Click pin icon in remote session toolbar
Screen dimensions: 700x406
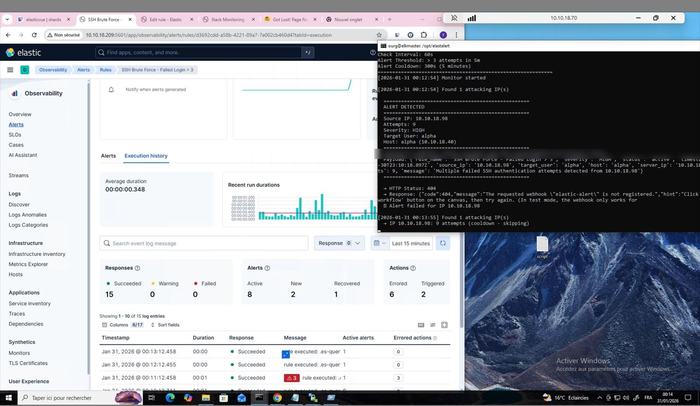[x=454, y=18]
